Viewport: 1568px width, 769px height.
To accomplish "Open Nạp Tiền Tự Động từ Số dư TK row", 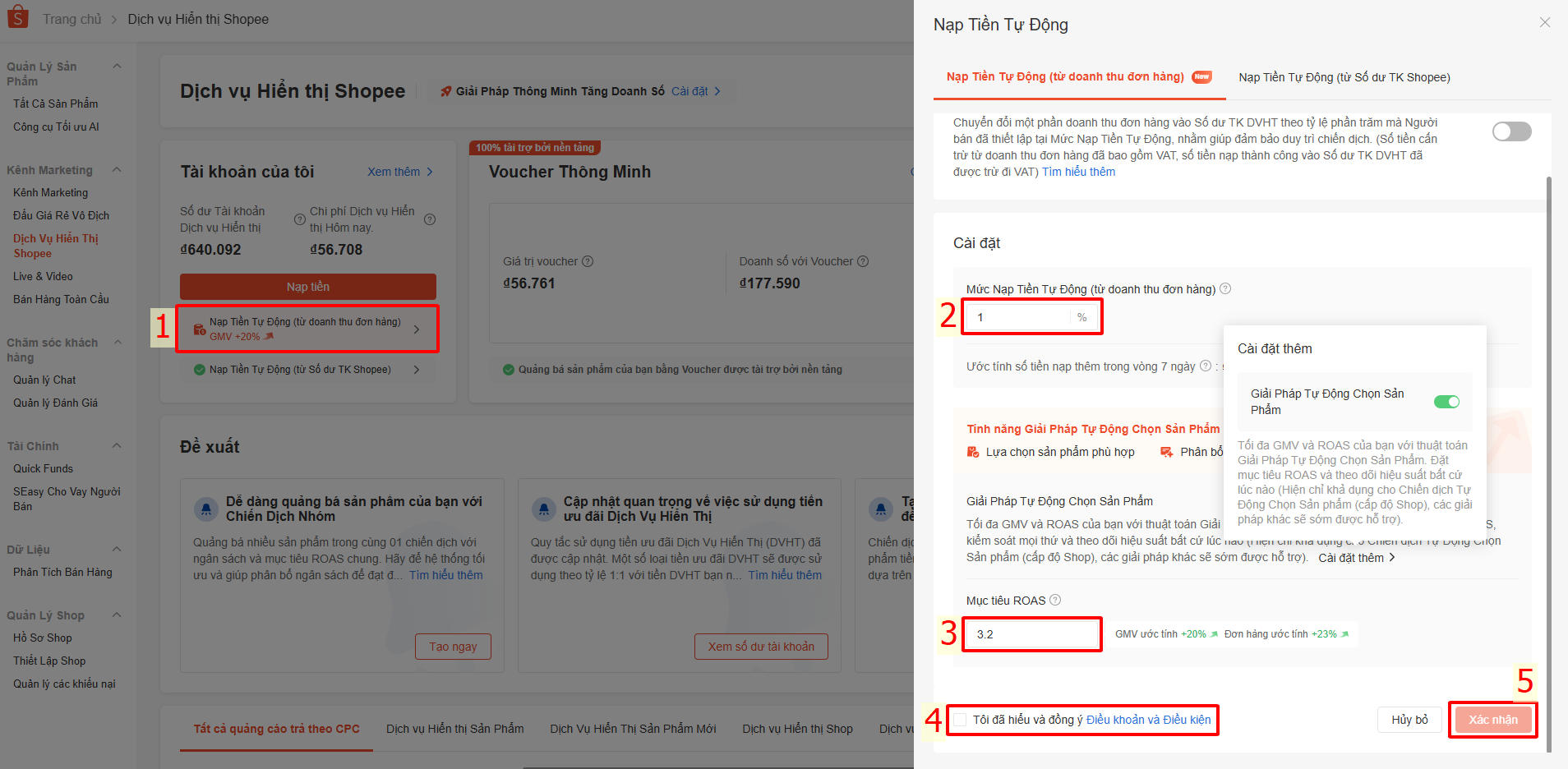I will (x=307, y=370).
